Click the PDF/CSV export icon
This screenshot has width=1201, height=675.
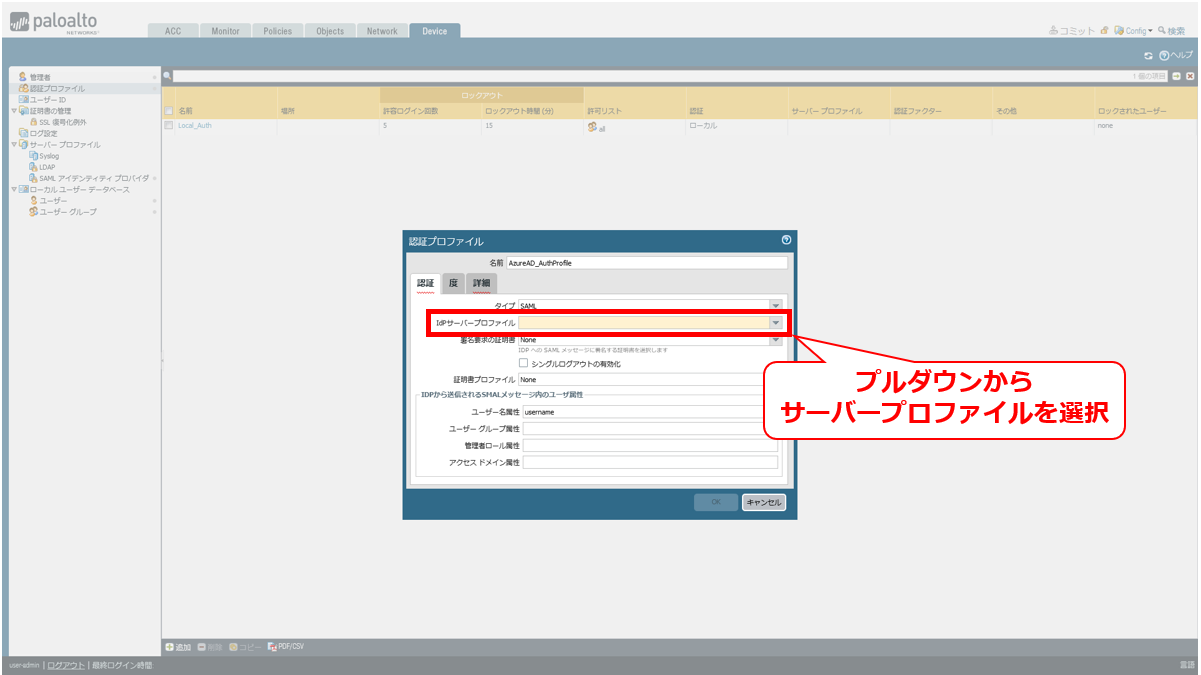(272, 647)
